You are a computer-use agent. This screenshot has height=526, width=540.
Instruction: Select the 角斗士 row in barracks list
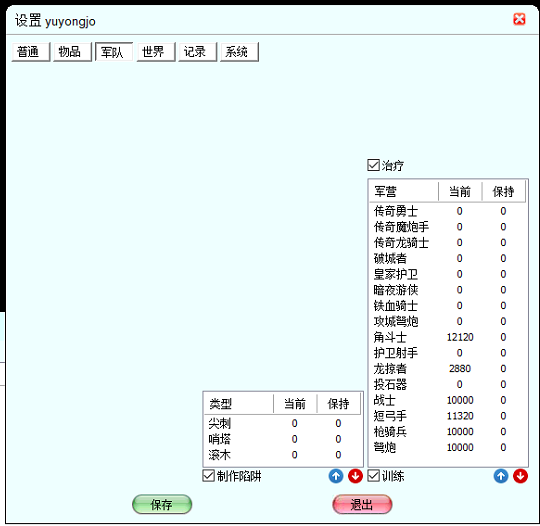(448, 337)
